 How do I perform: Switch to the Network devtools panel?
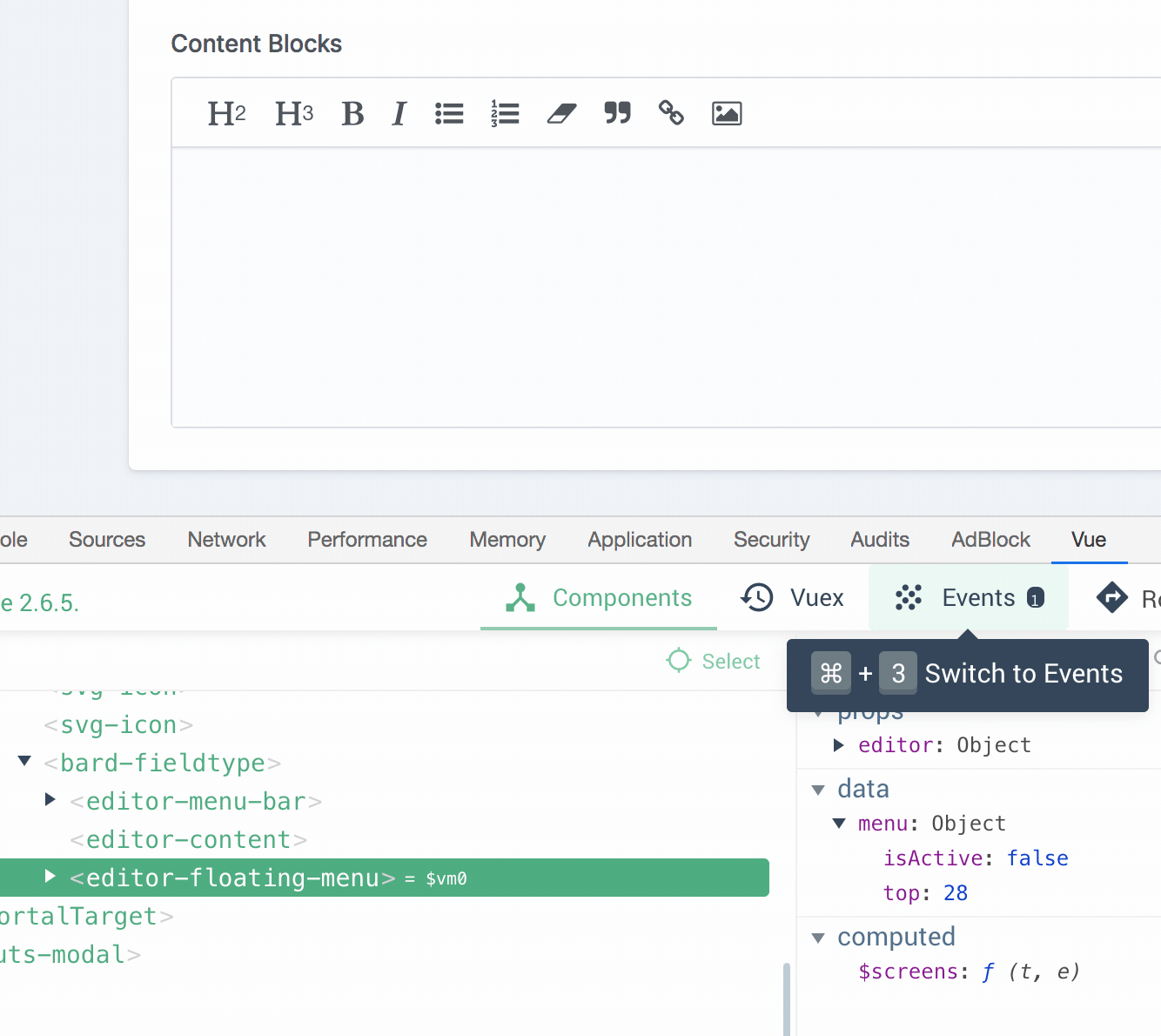click(x=226, y=539)
